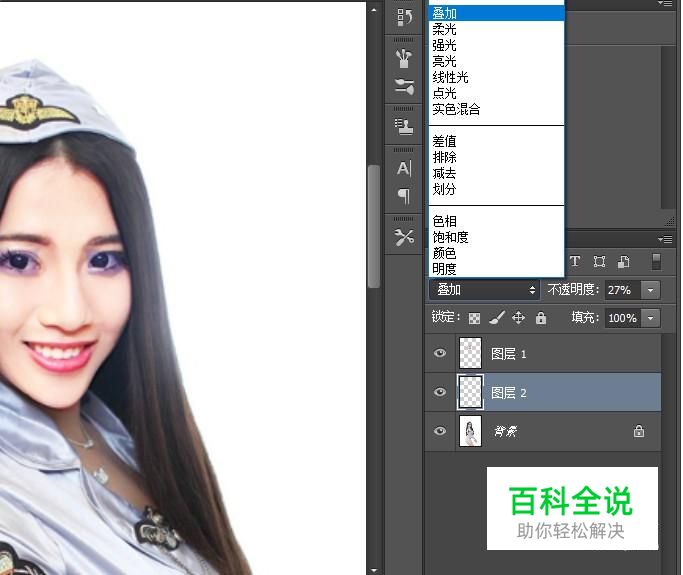This screenshot has width=683, height=575.
Task: Open the upper panel flyout menu
Action: click(x=665, y=3)
